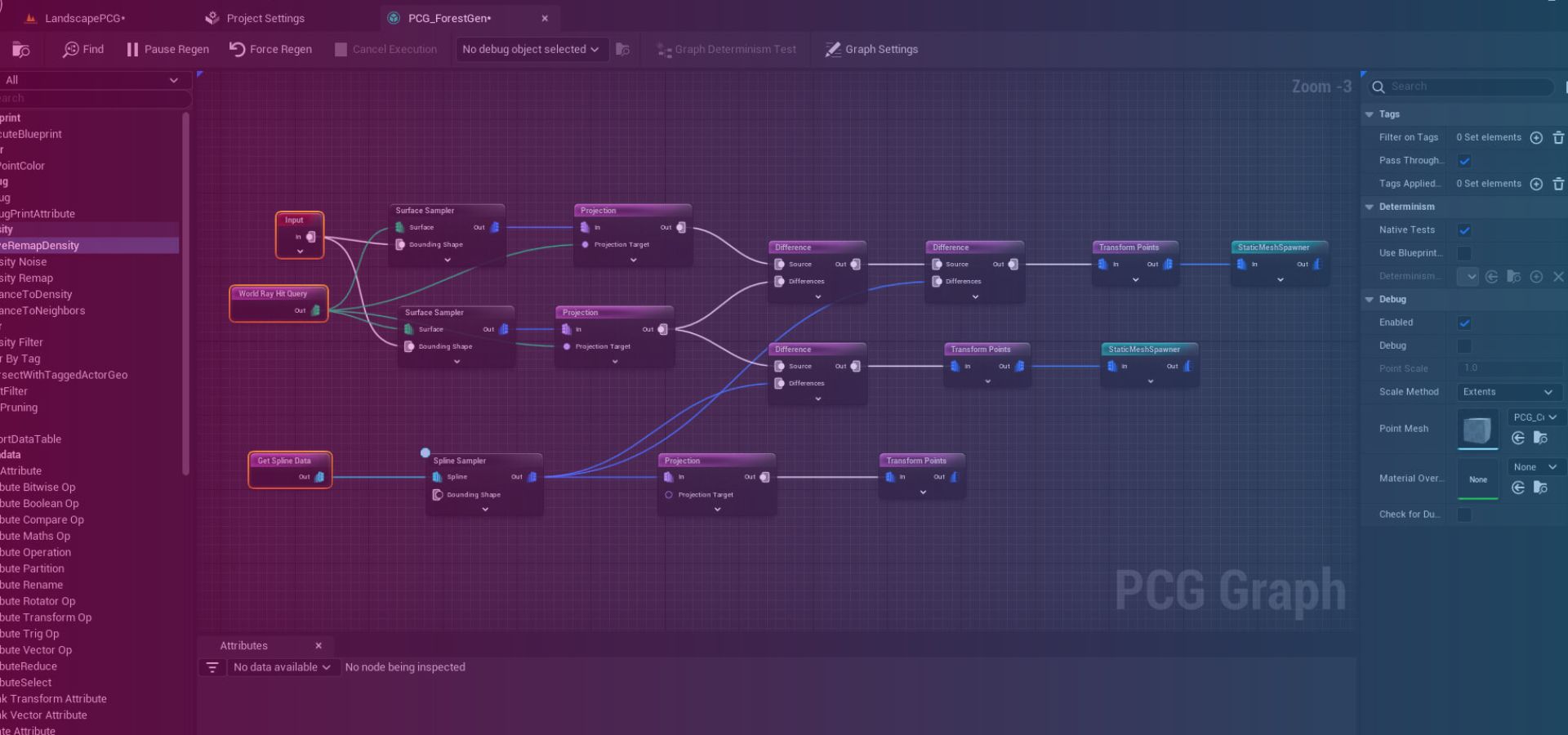
Task: Add an element to Filter on Tags
Action: tap(1536, 137)
